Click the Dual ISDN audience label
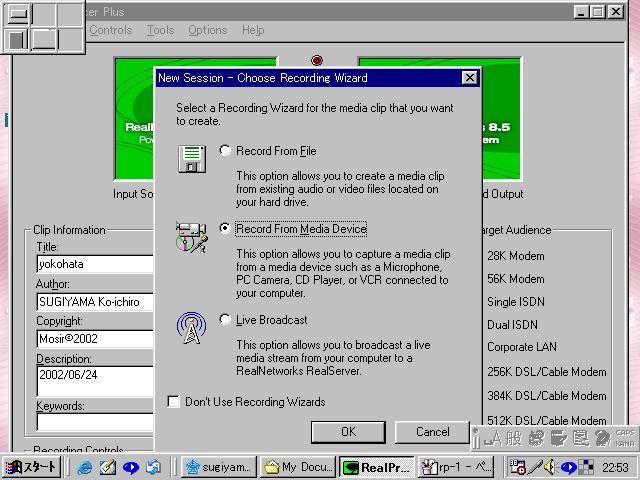This screenshot has width=640, height=480. [x=512, y=325]
